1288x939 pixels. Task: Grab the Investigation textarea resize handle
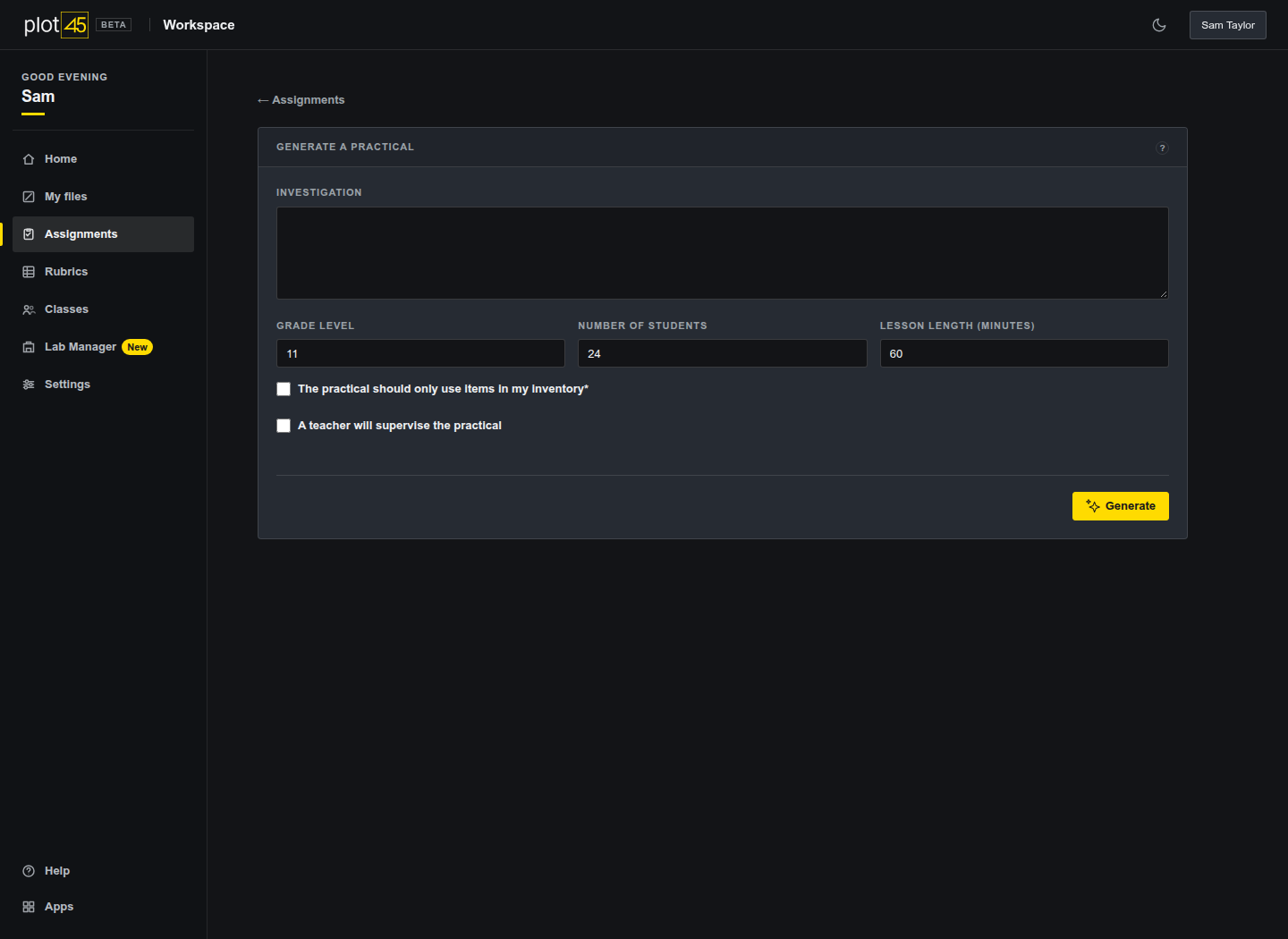pyautogui.click(x=1163, y=293)
